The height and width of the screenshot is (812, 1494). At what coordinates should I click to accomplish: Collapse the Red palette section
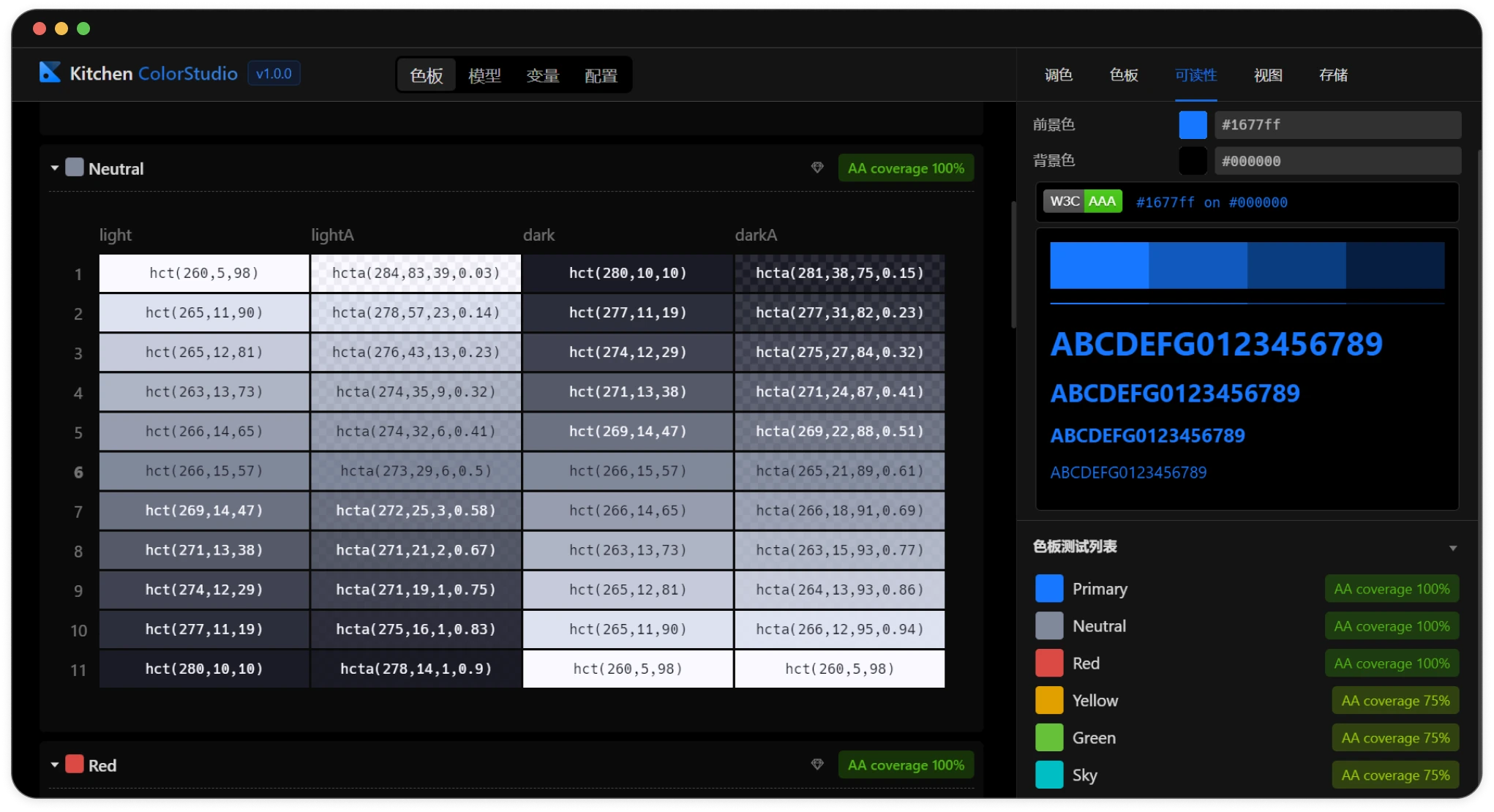click(x=55, y=765)
